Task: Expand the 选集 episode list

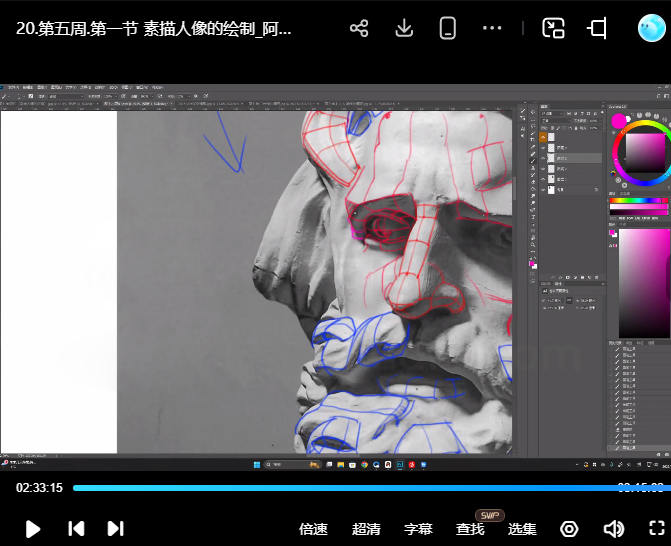Action: coord(522,529)
